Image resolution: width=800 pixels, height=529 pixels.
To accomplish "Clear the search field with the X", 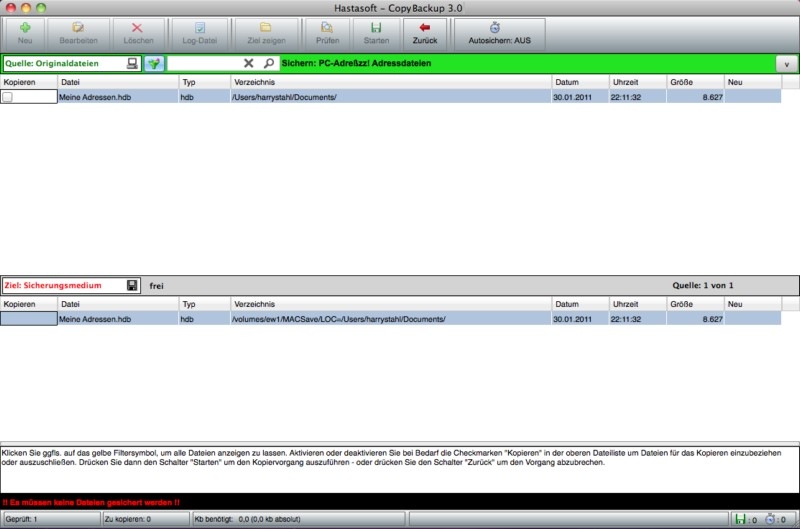I will [x=249, y=63].
